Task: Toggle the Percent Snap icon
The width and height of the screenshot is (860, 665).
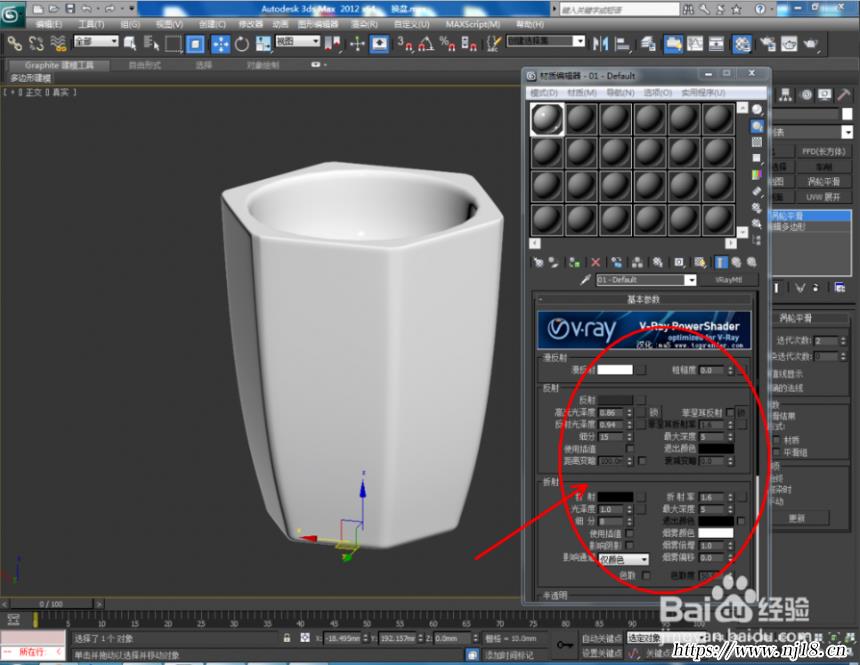Action: tap(447, 44)
